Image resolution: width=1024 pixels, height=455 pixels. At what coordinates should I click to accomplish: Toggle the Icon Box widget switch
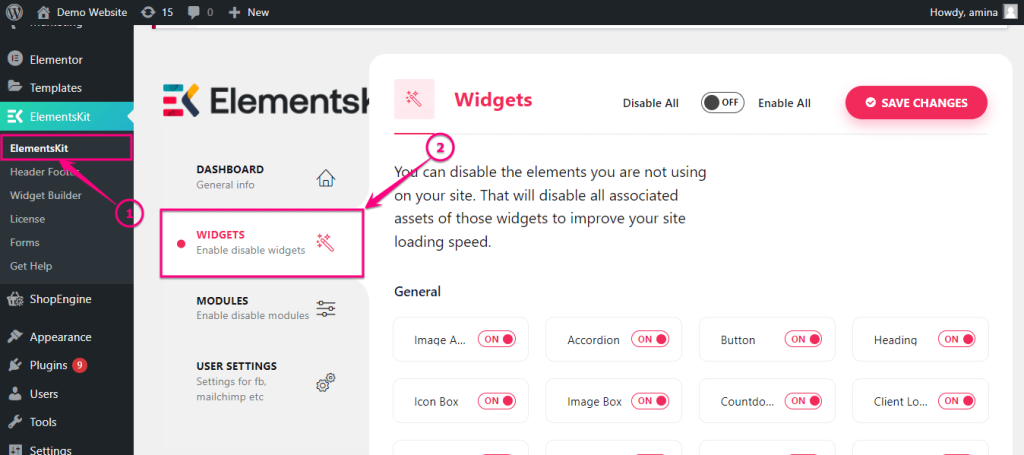point(496,401)
